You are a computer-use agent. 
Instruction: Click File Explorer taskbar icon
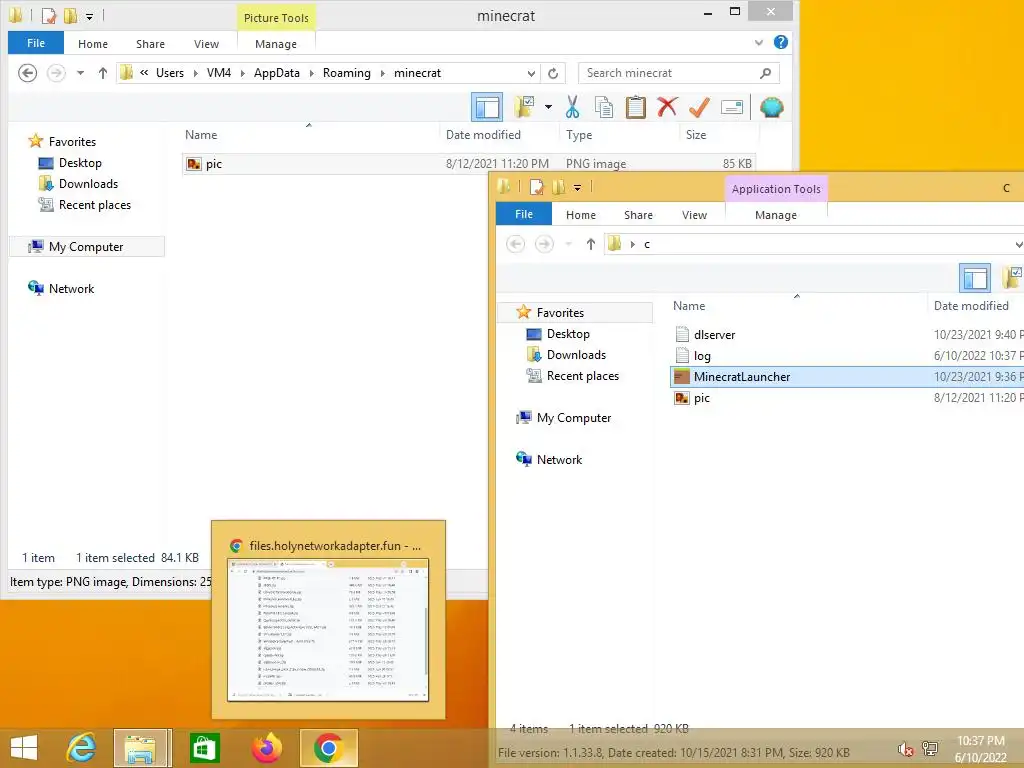[142, 748]
